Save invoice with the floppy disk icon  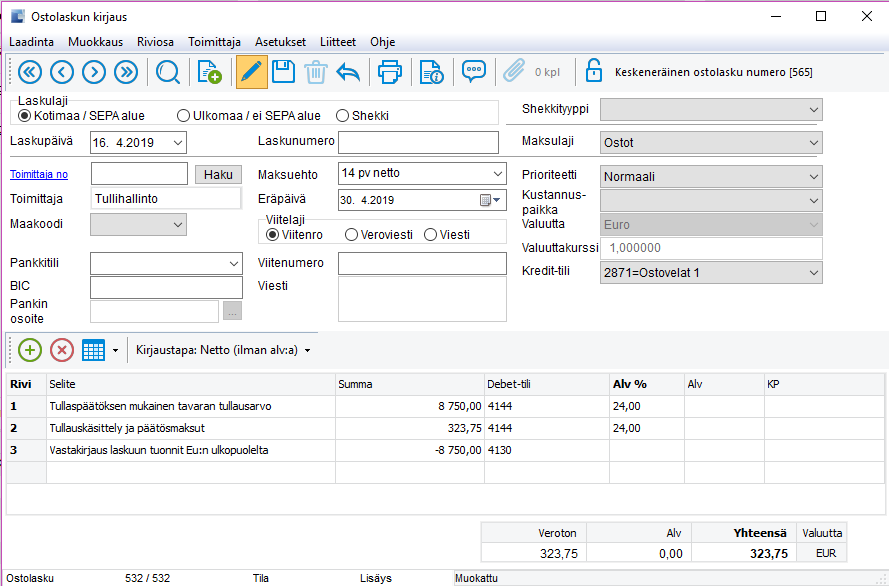tap(283, 72)
